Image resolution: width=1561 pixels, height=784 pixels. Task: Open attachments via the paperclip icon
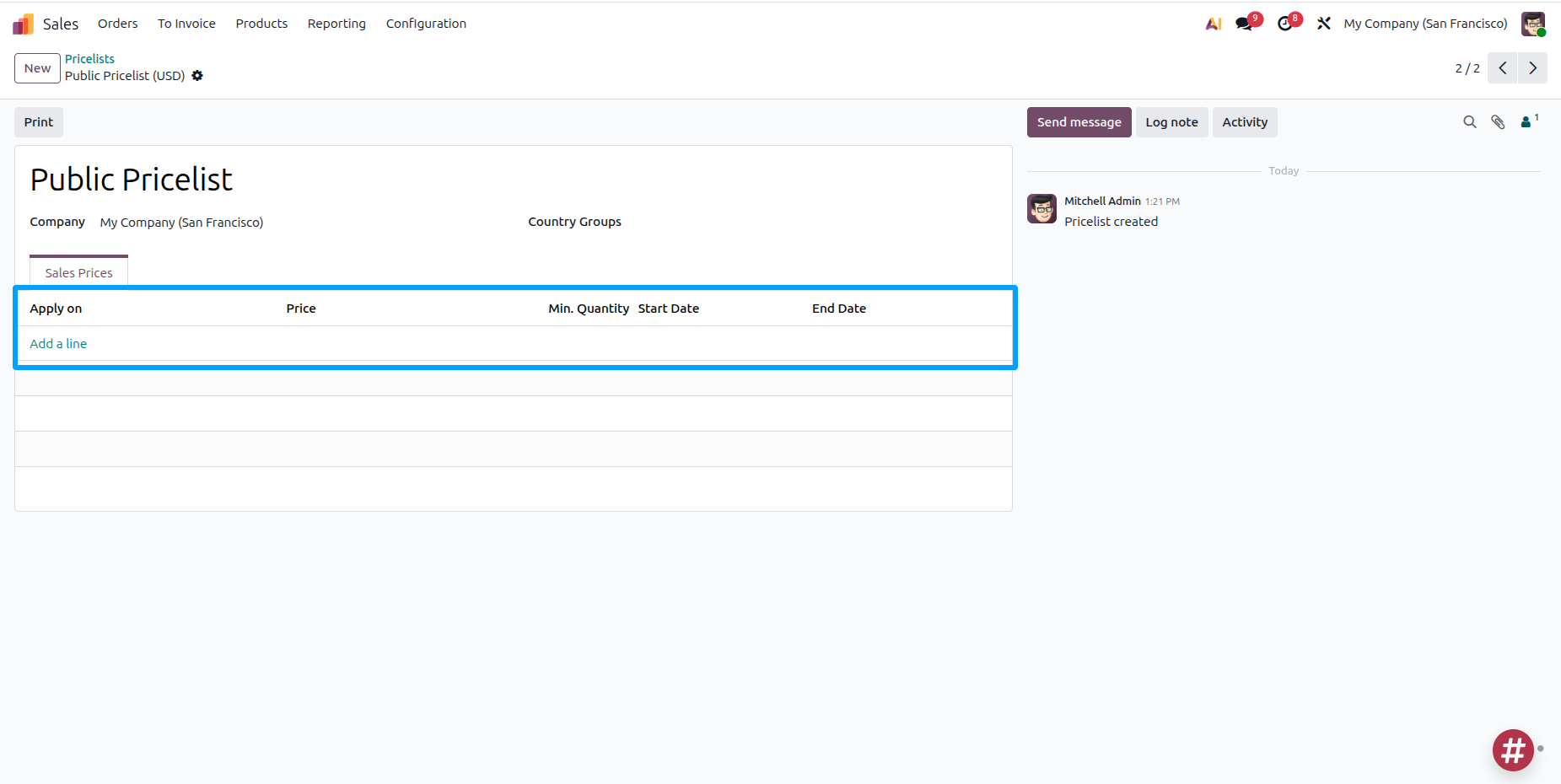[1498, 122]
